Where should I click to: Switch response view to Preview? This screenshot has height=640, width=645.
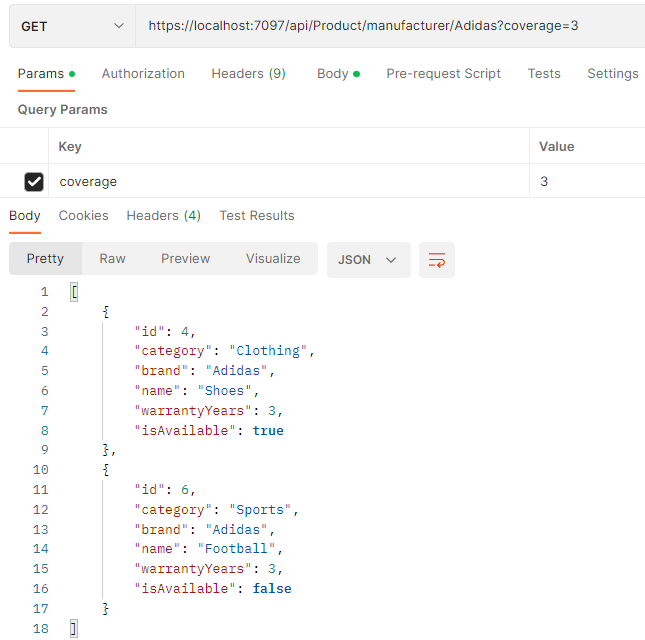point(185,259)
